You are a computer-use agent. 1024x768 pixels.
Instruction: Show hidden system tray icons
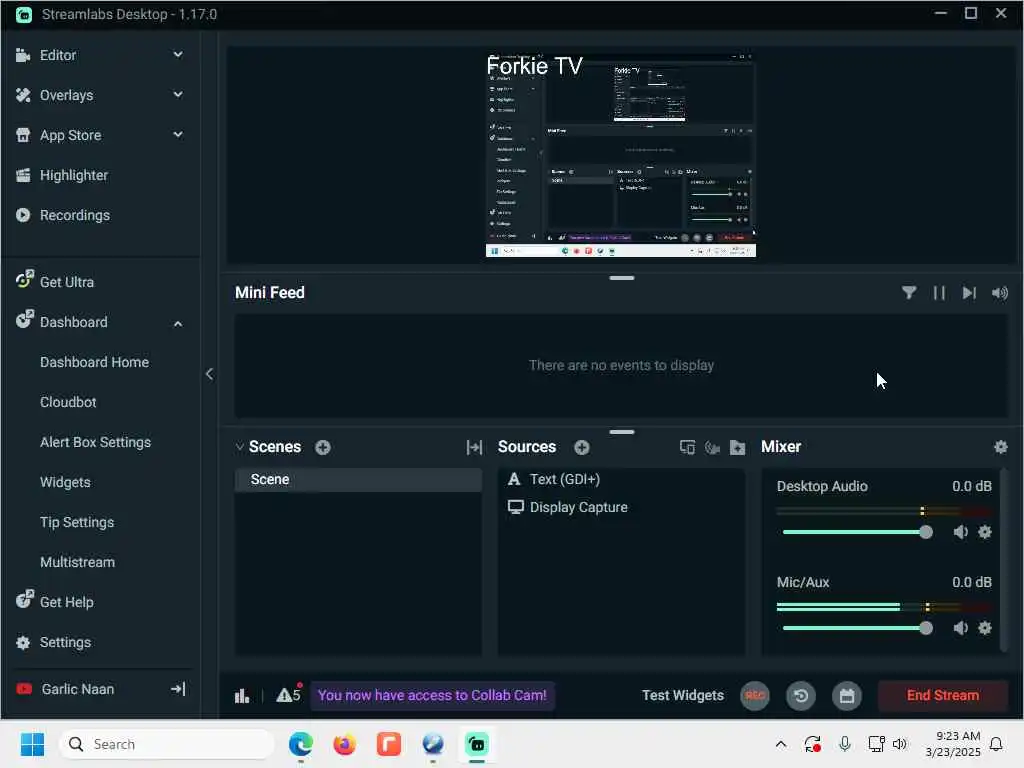(x=780, y=744)
